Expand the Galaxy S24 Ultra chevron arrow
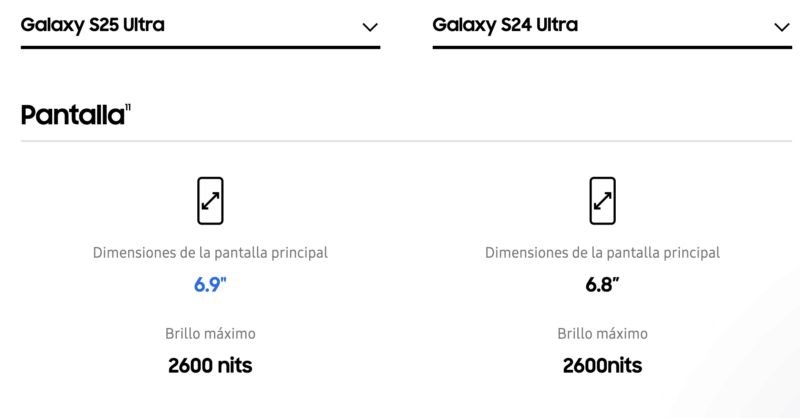The image size is (800, 418). click(782, 27)
